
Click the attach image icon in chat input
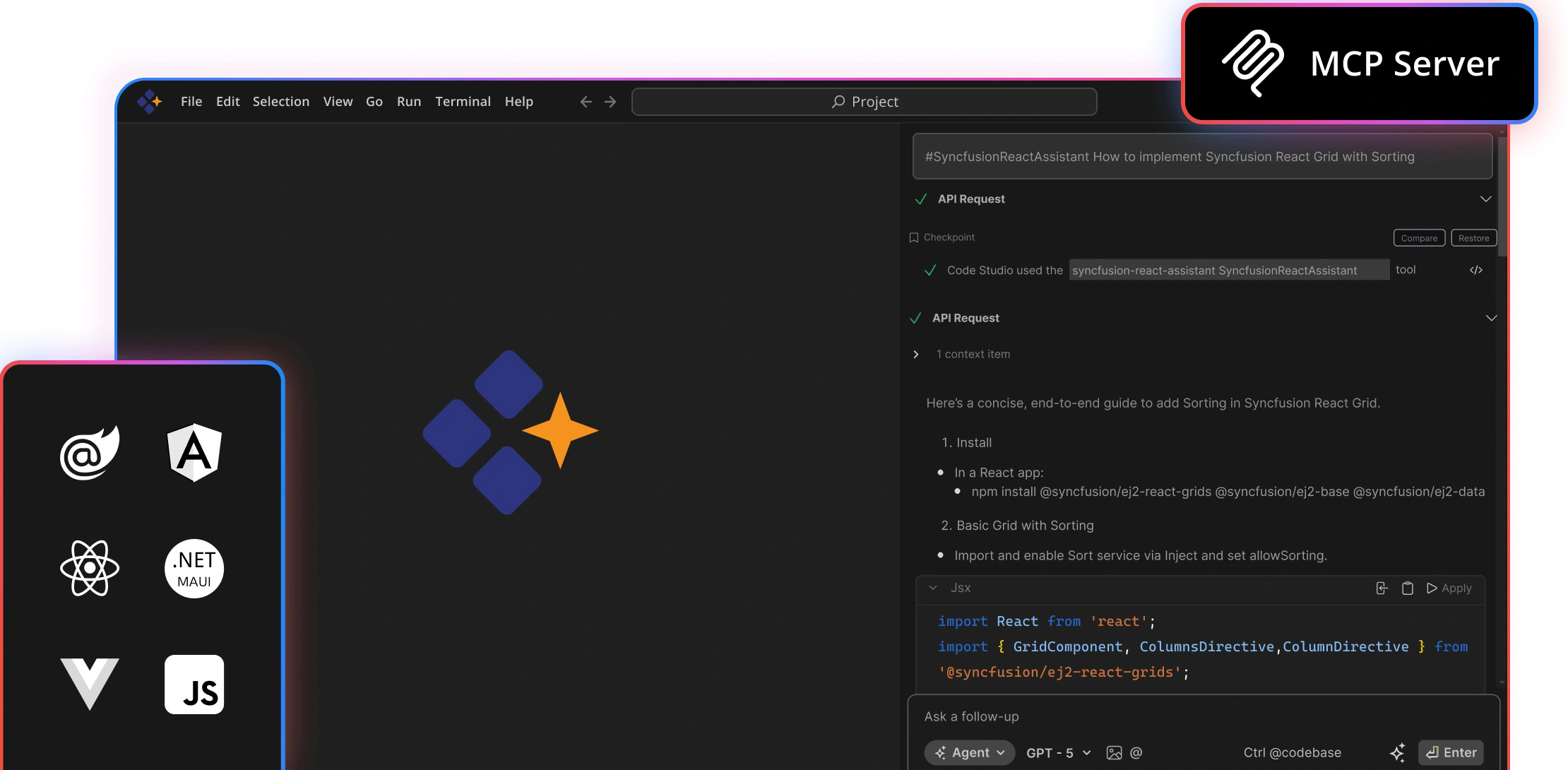(x=1114, y=752)
